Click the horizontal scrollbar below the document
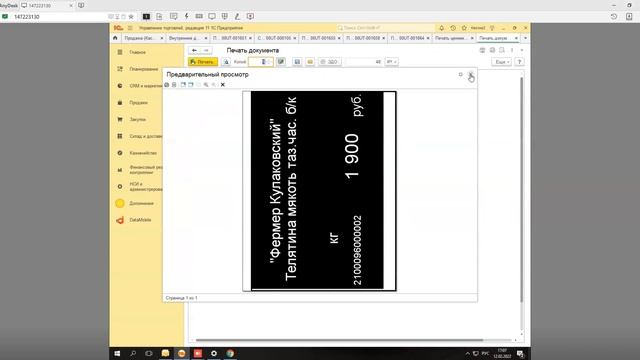This screenshot has width=640, height=360. (x=339, y=340)
